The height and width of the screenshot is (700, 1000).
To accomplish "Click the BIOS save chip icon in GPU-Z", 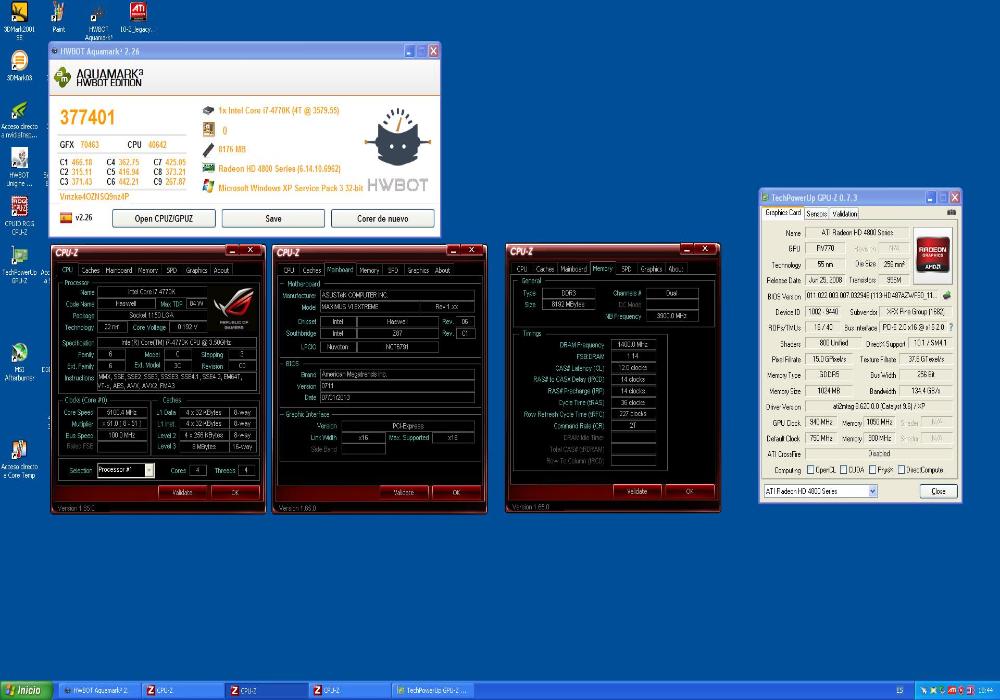I will pyautogui.click(x=946, y=296).
